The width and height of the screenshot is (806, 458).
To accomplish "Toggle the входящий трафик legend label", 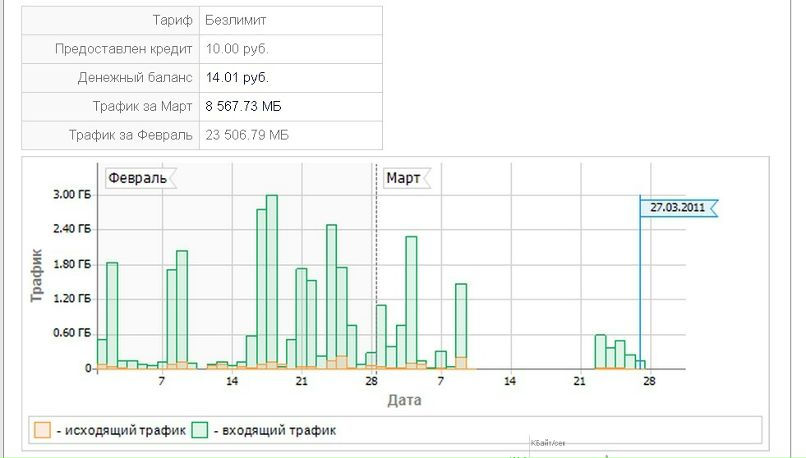I will [279, 430].
